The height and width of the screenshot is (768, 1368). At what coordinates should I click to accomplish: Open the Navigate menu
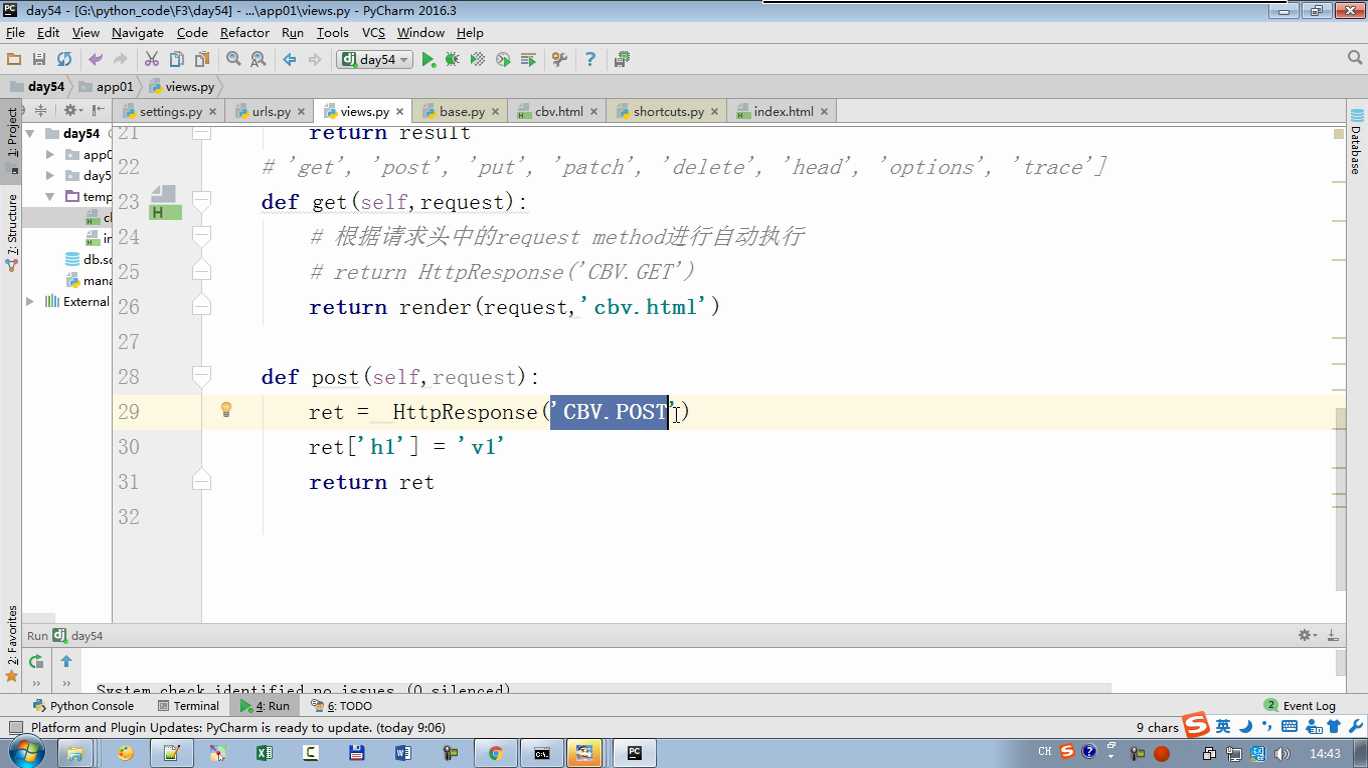(x=138, y=33)
